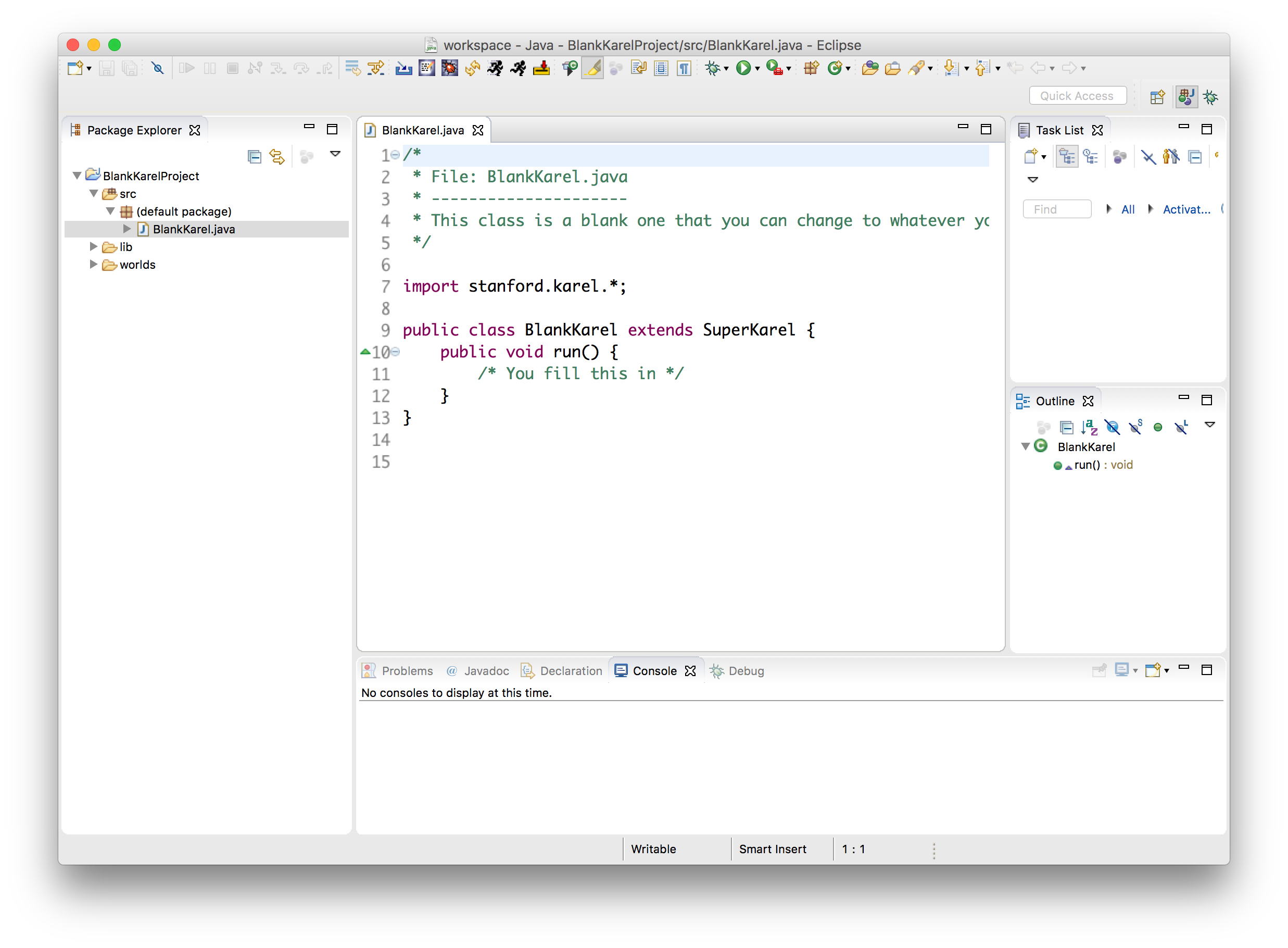Click the Find field in Task List

click(1057, 209)
